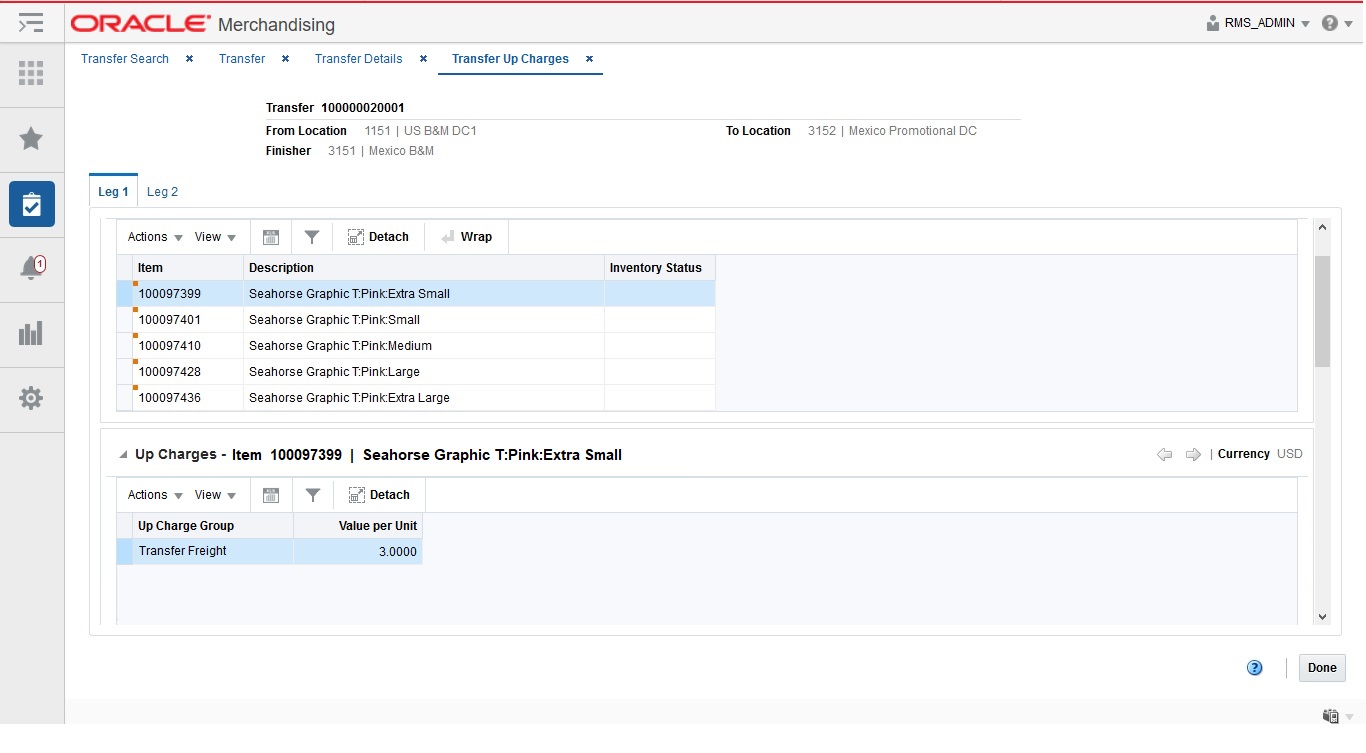
Task: Open the applications grid in the sidebar
Action: (31, 75)
